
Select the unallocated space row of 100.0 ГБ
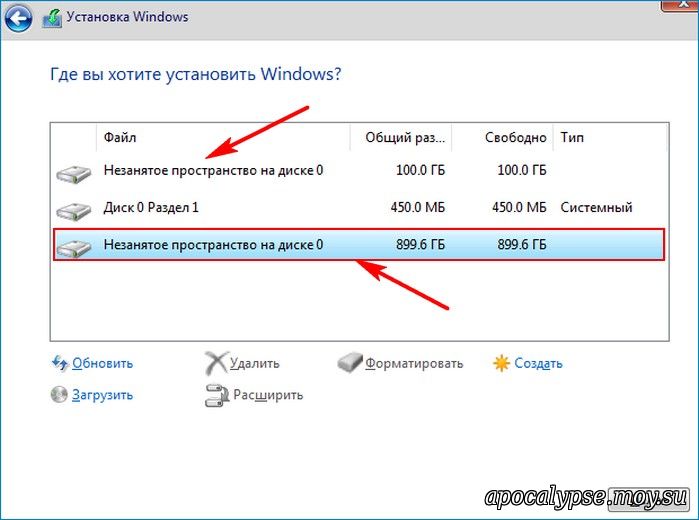[359, 170]
